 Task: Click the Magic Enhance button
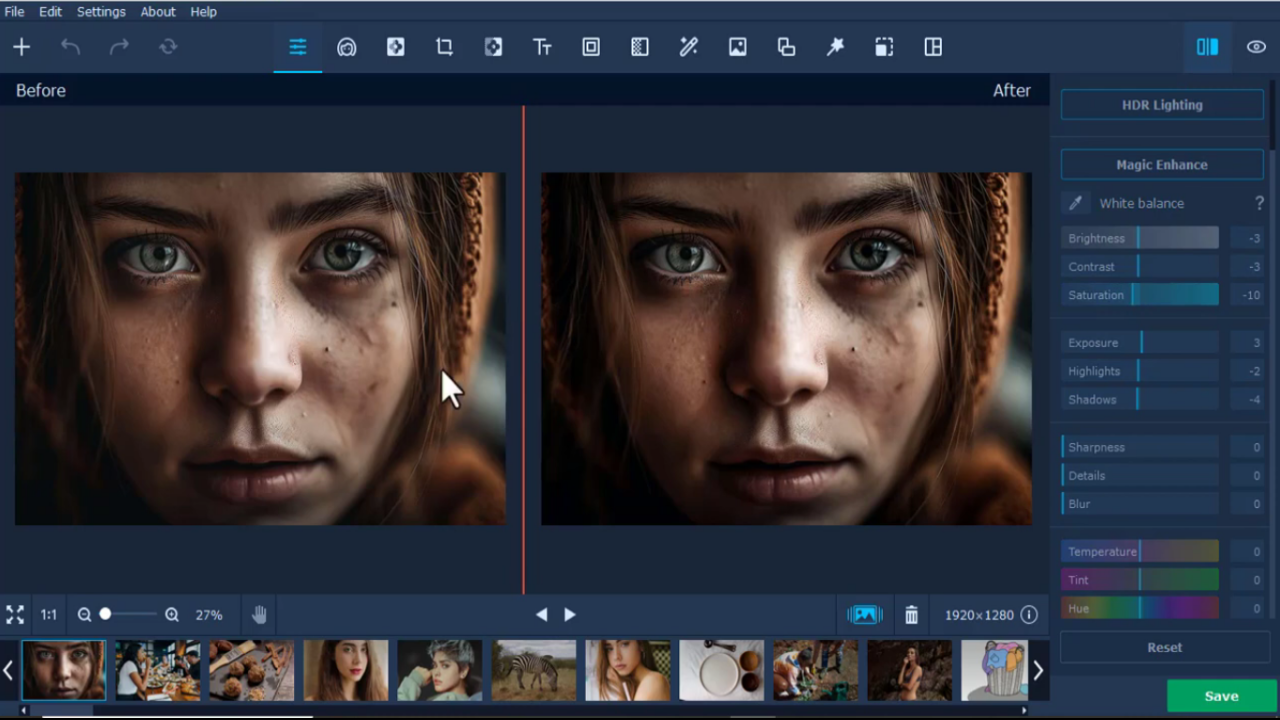click(1162, 164)
